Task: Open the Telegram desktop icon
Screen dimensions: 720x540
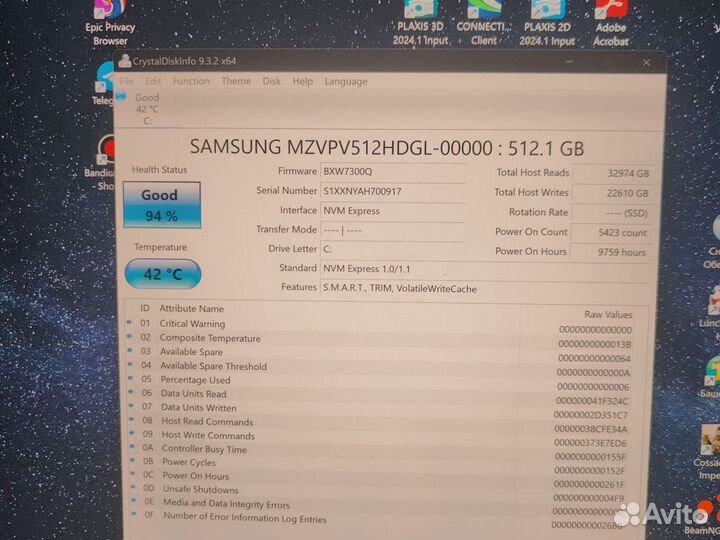Action: tap(105, 84)
